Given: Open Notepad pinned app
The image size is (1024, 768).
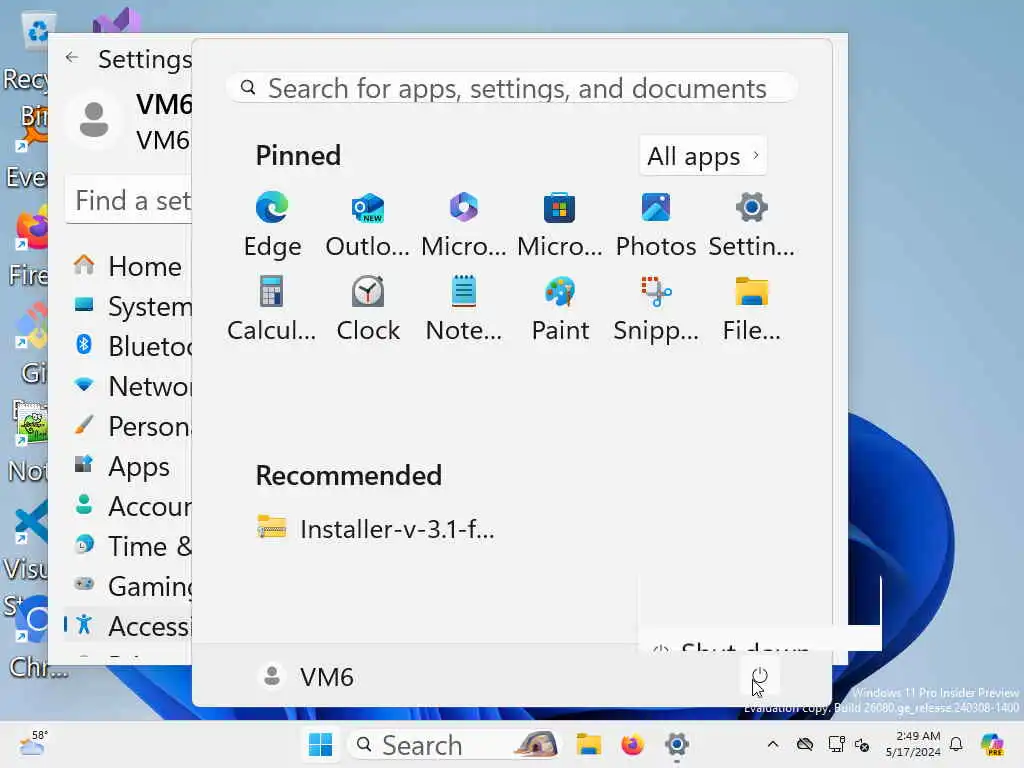Looking at the screenshot, I should [464, 309].
